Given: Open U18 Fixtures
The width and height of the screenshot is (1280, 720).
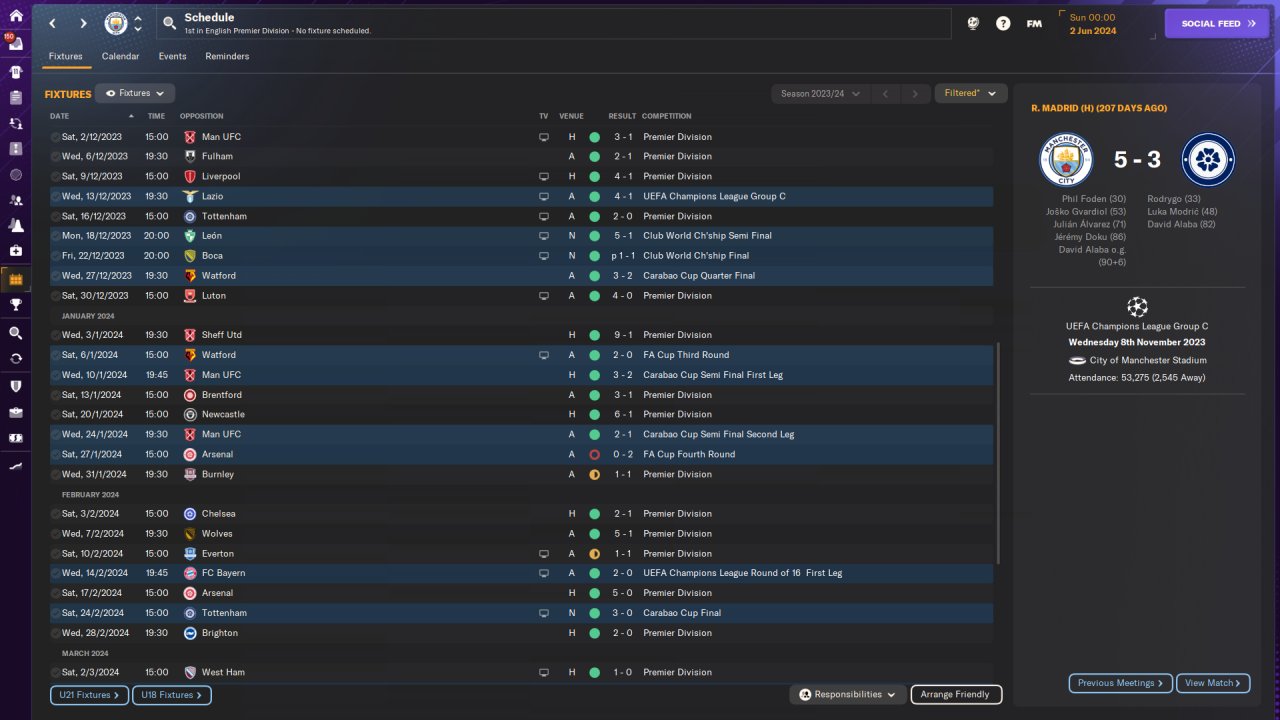Looking at the screenshot, I should pos(171,695).
